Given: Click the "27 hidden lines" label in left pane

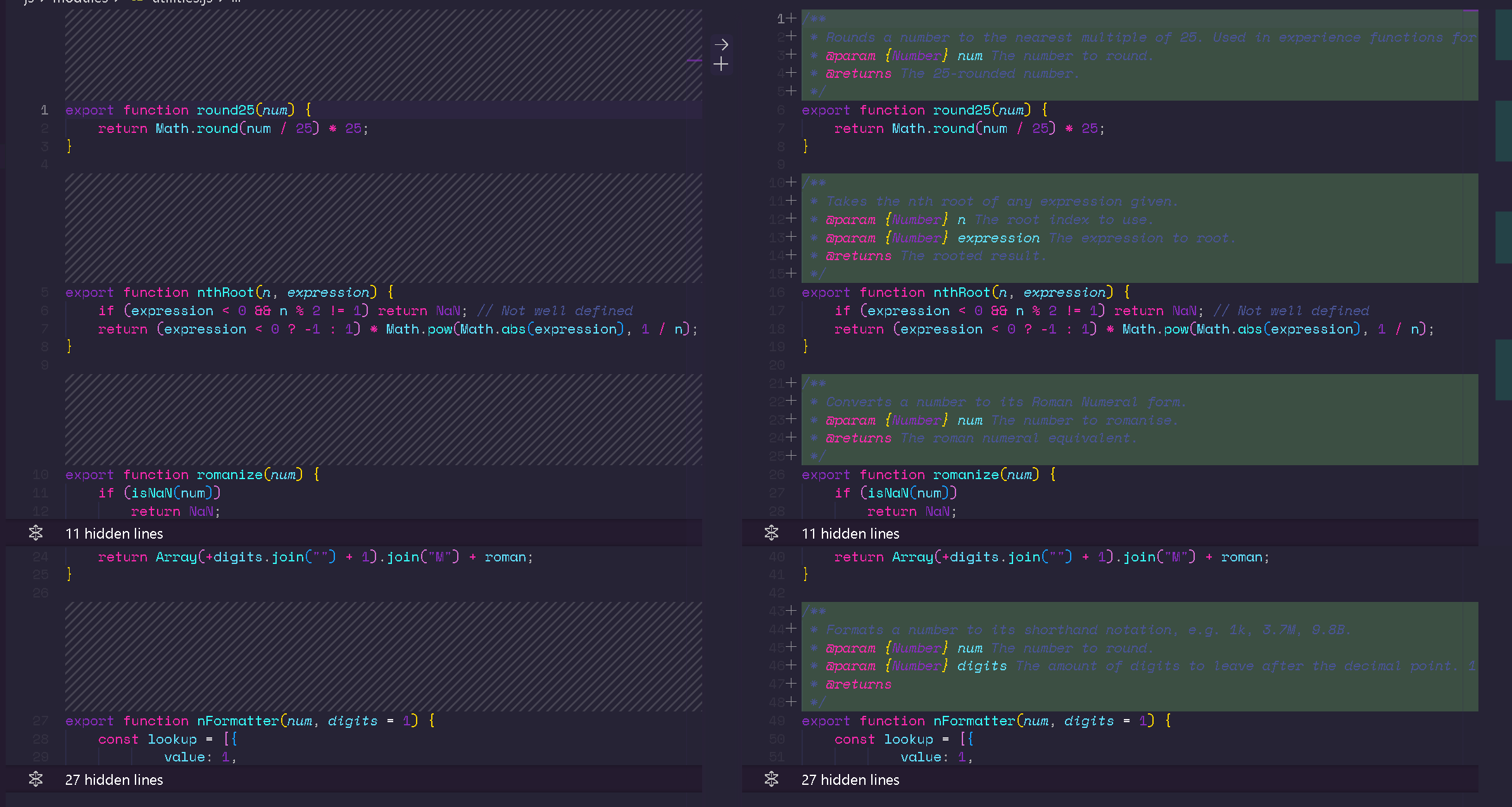Looking at the screenshot, I should 114,780.
